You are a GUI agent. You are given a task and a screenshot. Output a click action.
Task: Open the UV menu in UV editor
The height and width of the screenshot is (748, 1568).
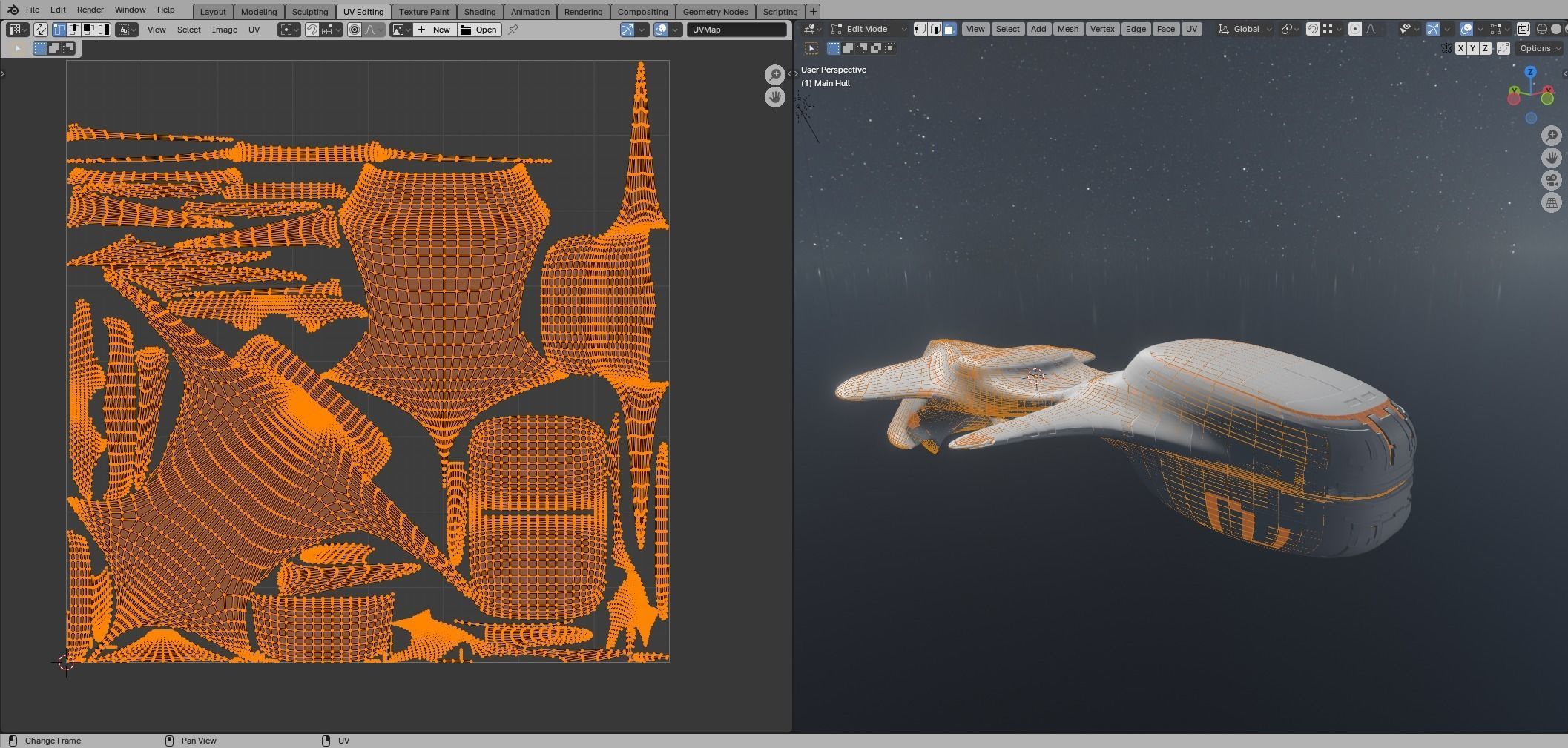pos(254,30)
